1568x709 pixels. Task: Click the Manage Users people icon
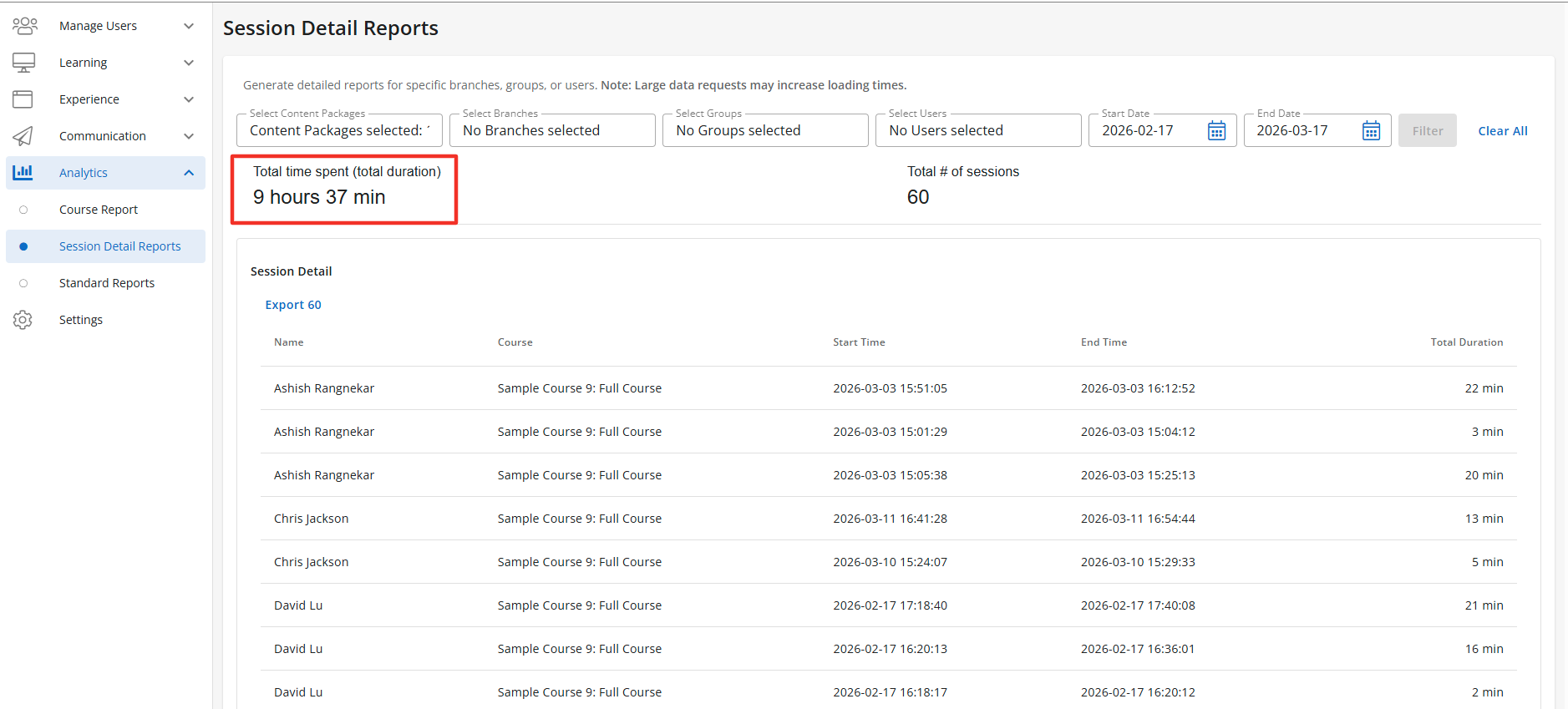24,26
